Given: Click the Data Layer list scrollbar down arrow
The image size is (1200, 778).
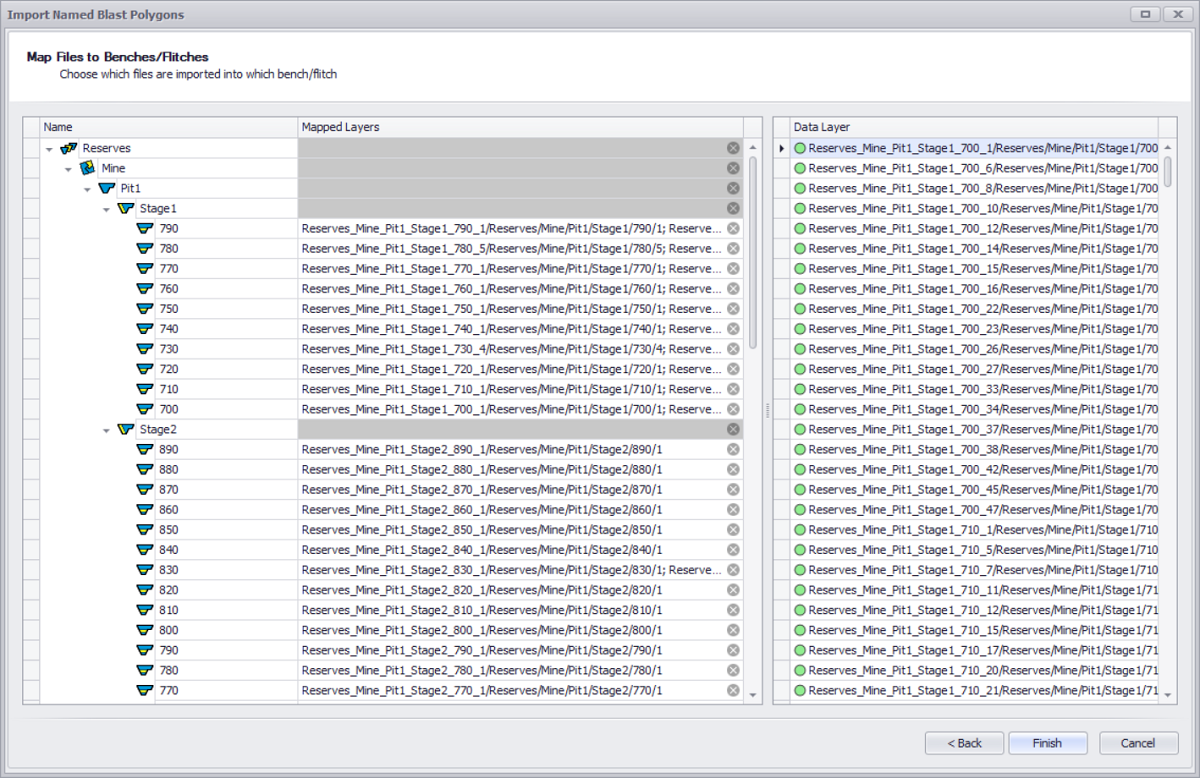Looking at the screenshot, I should [1167, 695].
